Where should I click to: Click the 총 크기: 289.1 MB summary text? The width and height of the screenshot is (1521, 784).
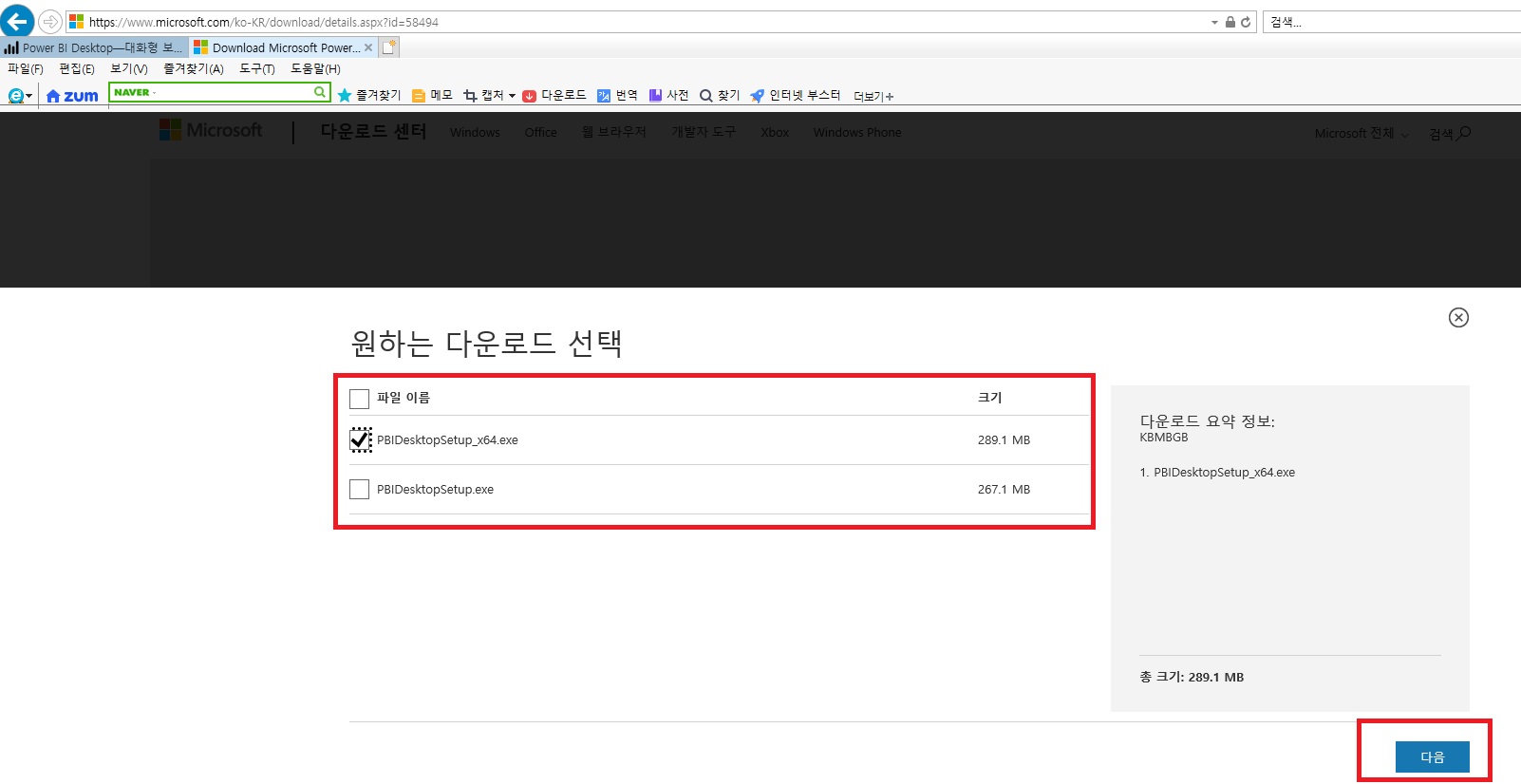[1192, 677]
